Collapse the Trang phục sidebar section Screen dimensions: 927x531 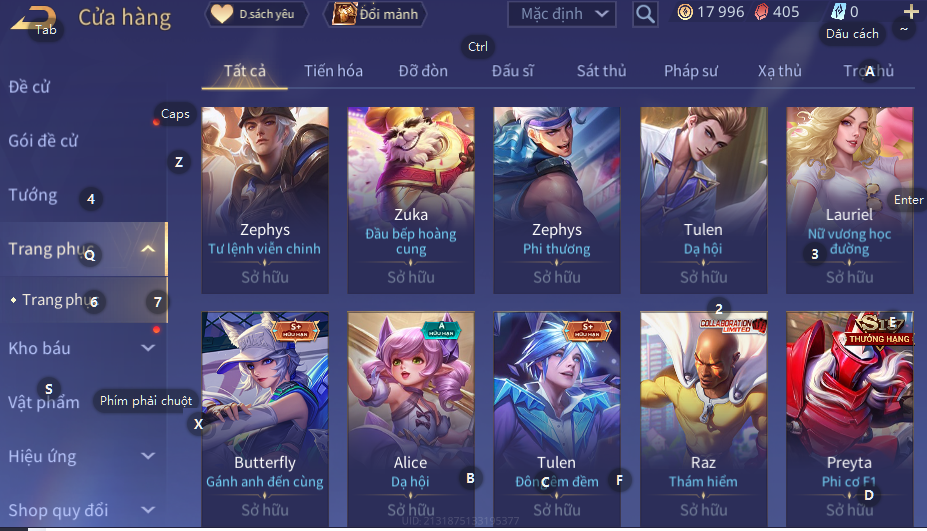tap(148, 249)
